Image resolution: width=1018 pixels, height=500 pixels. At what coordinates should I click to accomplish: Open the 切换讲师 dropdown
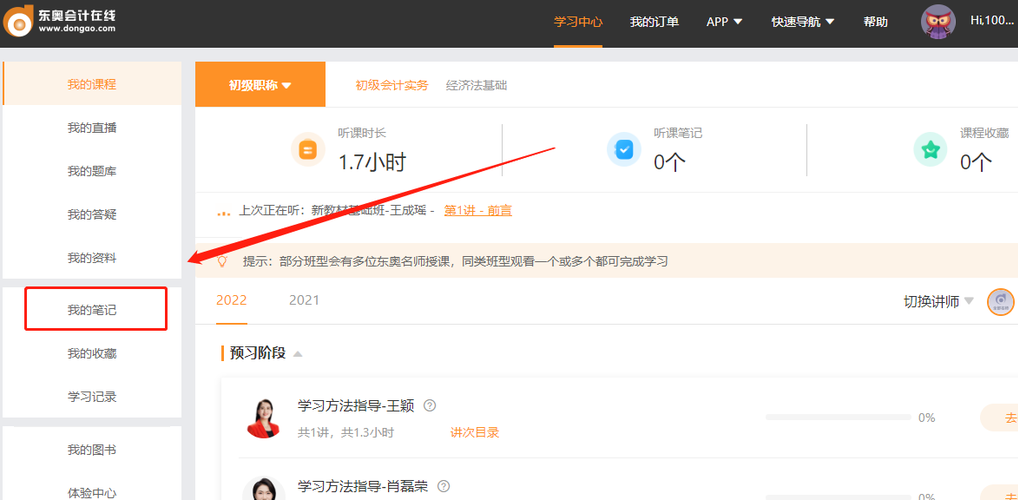tap(939, 302)
